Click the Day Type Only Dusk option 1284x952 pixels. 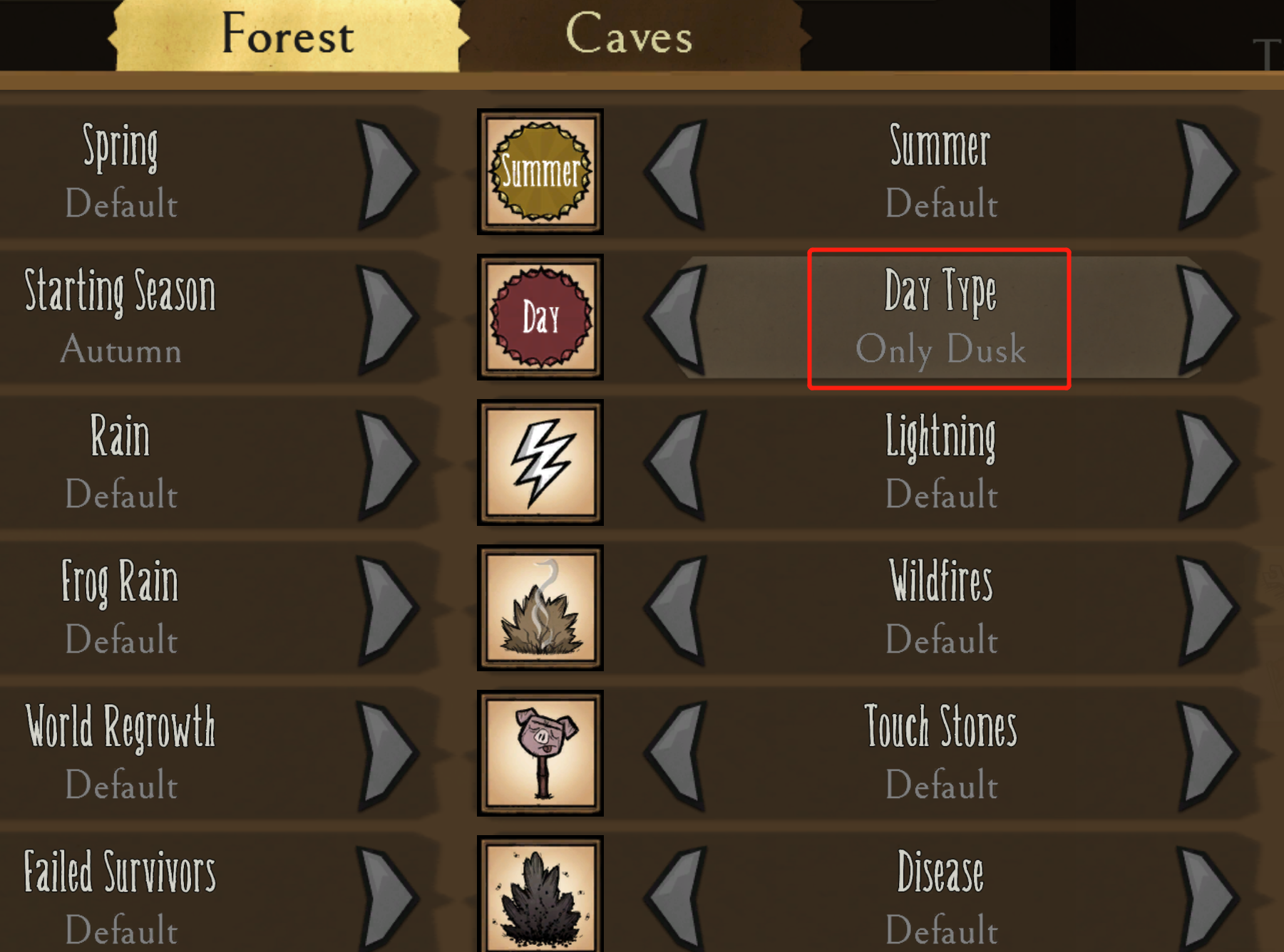[940, 319]
